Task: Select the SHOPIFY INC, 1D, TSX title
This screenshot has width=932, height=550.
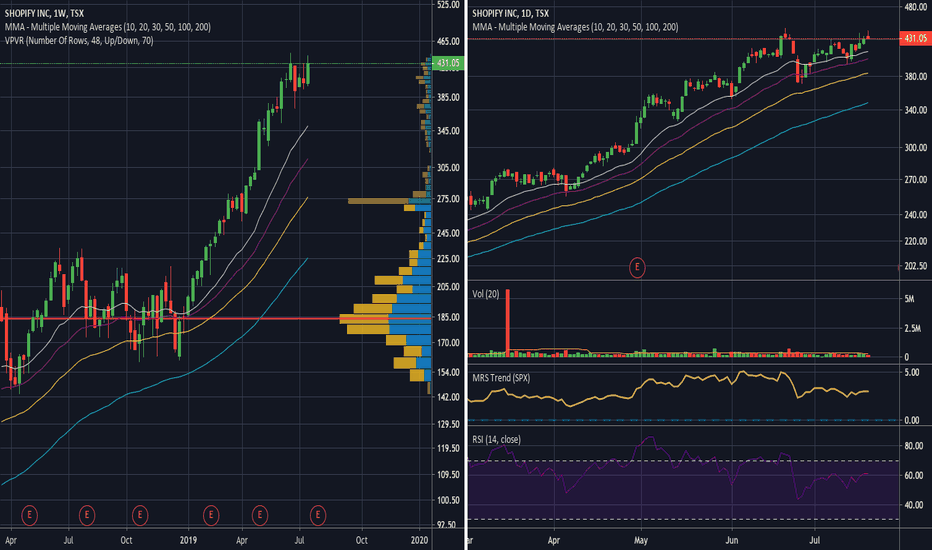Action: tap(511, 13)
